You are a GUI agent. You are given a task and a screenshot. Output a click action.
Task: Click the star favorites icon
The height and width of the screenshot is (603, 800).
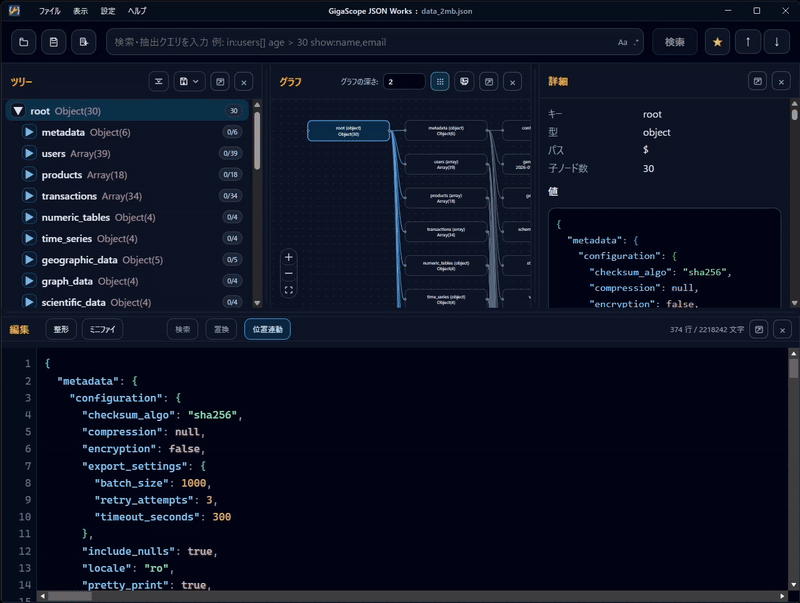(x=717, y=42)
